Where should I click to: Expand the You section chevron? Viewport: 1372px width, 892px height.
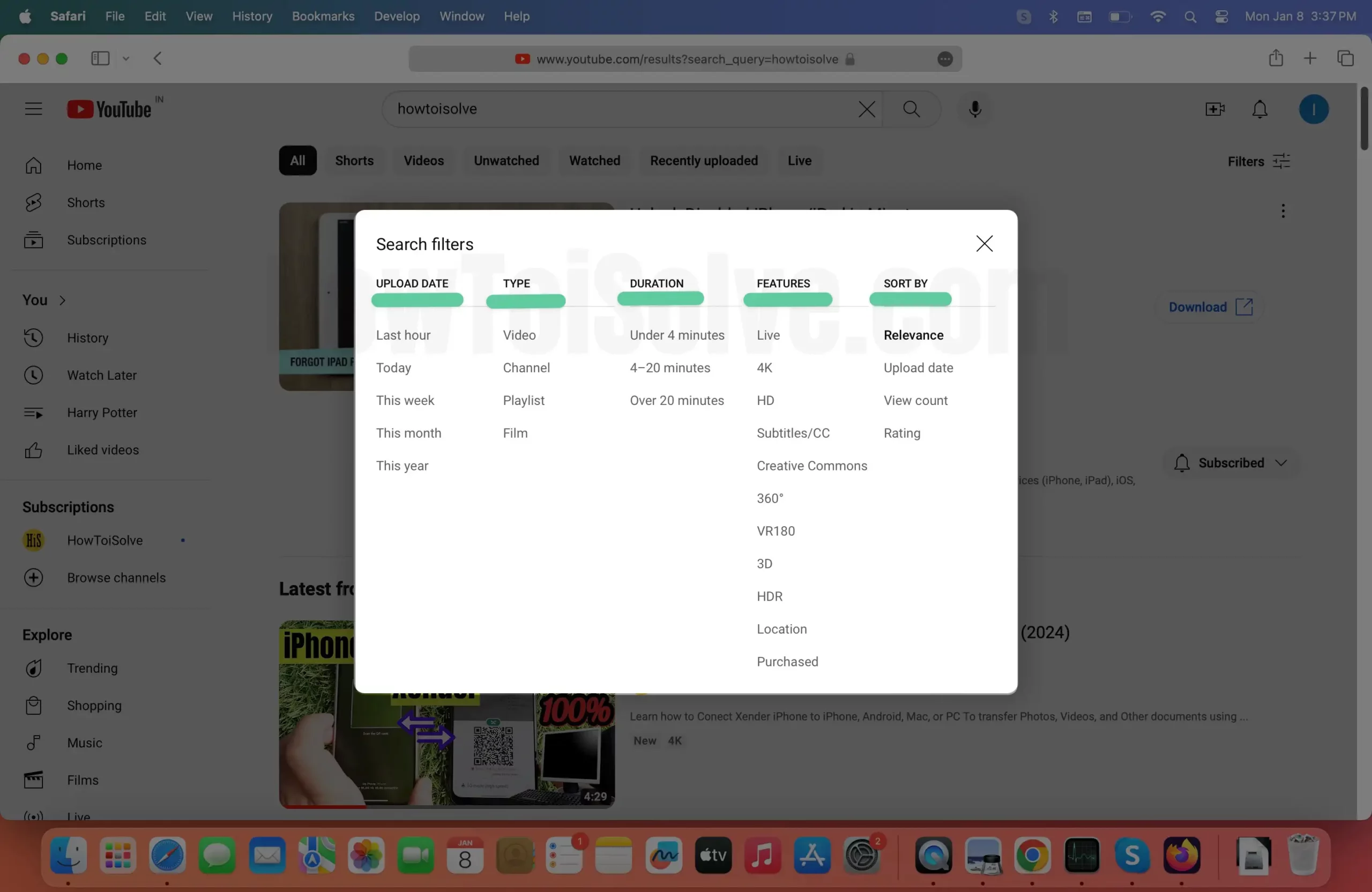pyautogui.click(x=62, y=300)
